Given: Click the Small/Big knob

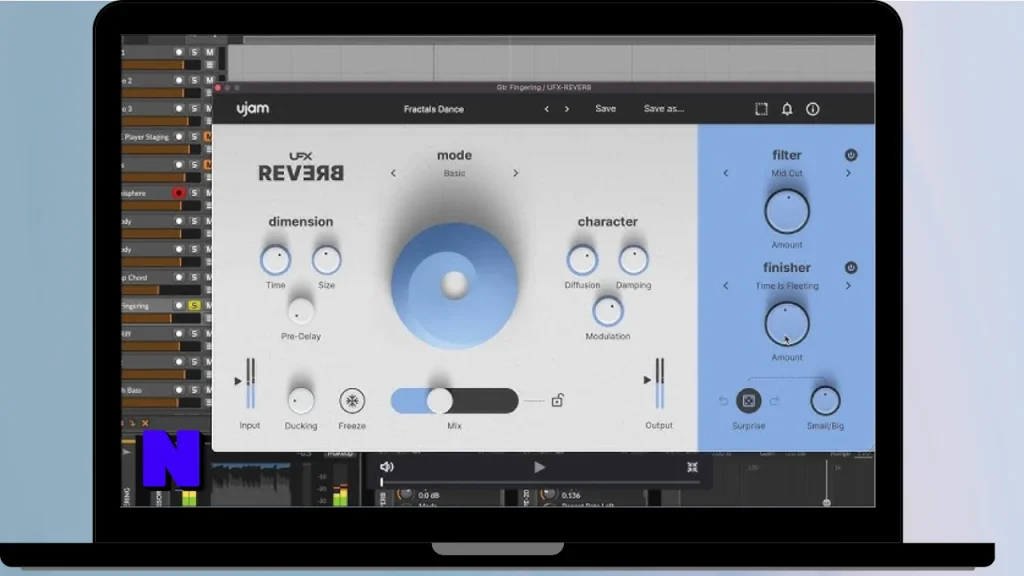Looking at the screenshot, I should click(x=825, y=400).
